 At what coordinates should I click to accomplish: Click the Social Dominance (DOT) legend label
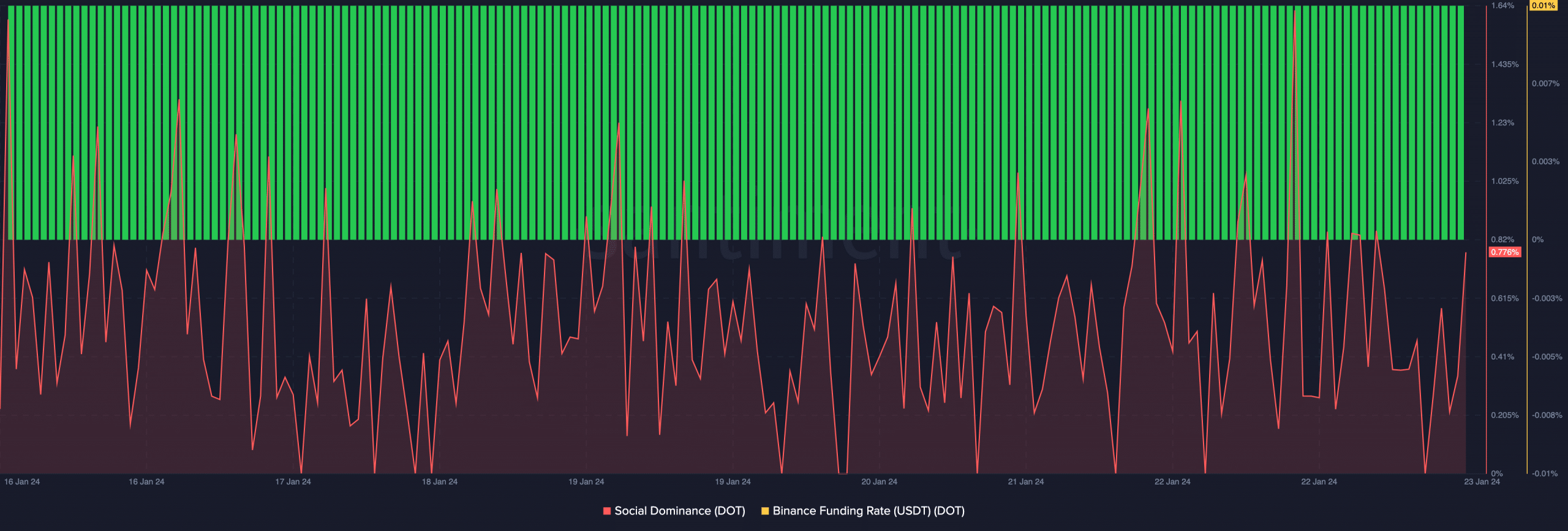pyautogui.click(x=680, y=511)
